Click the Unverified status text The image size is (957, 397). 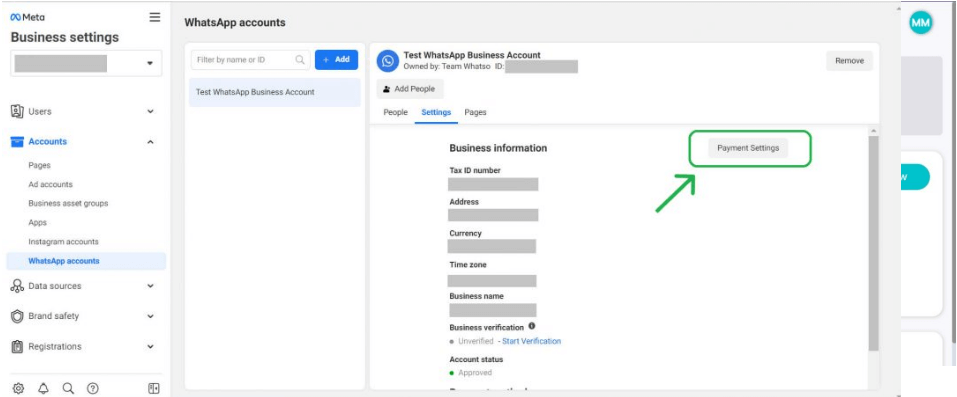475,341
